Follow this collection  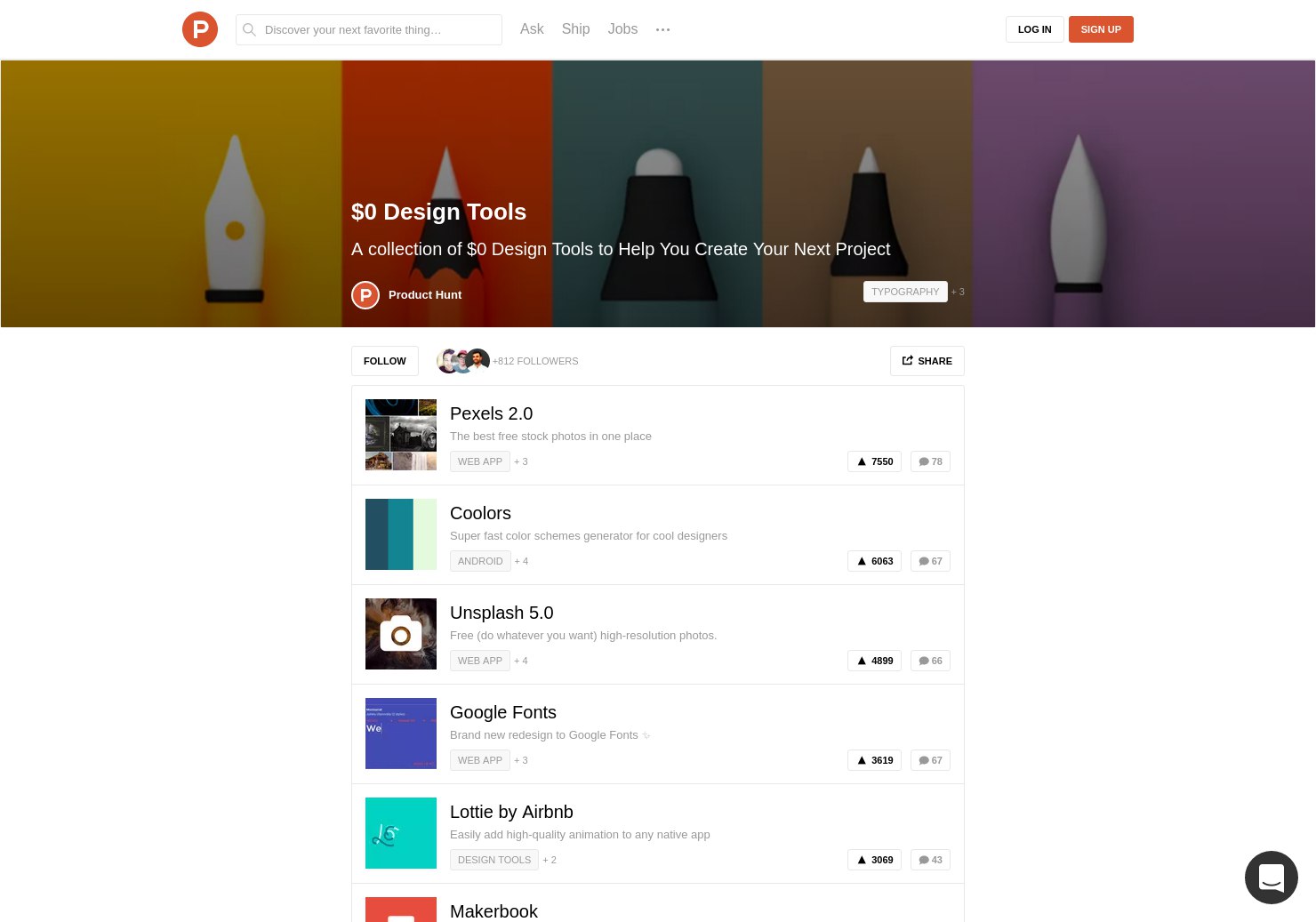click(385, 361)
